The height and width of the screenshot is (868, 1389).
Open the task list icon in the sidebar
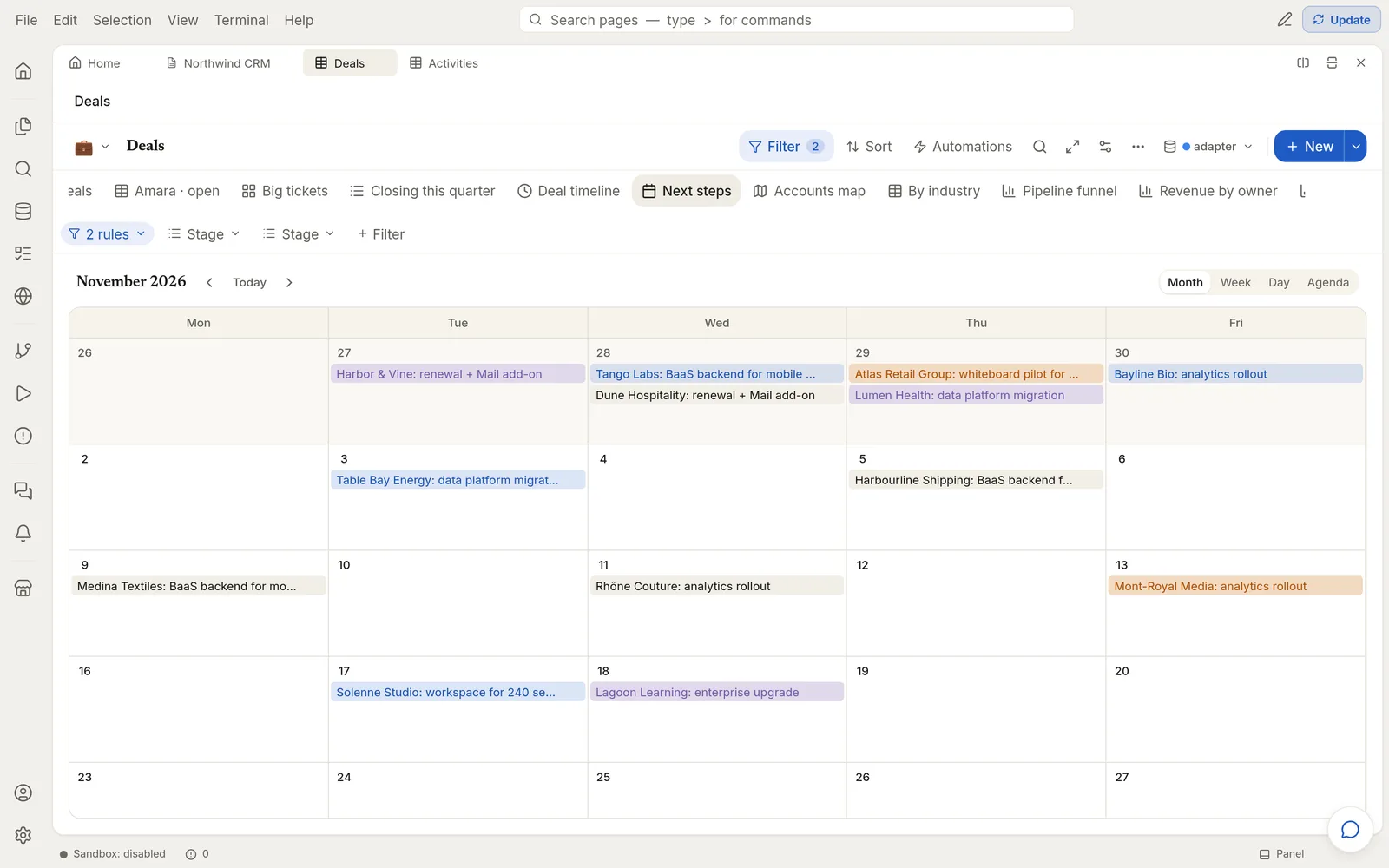coord(23,253)
